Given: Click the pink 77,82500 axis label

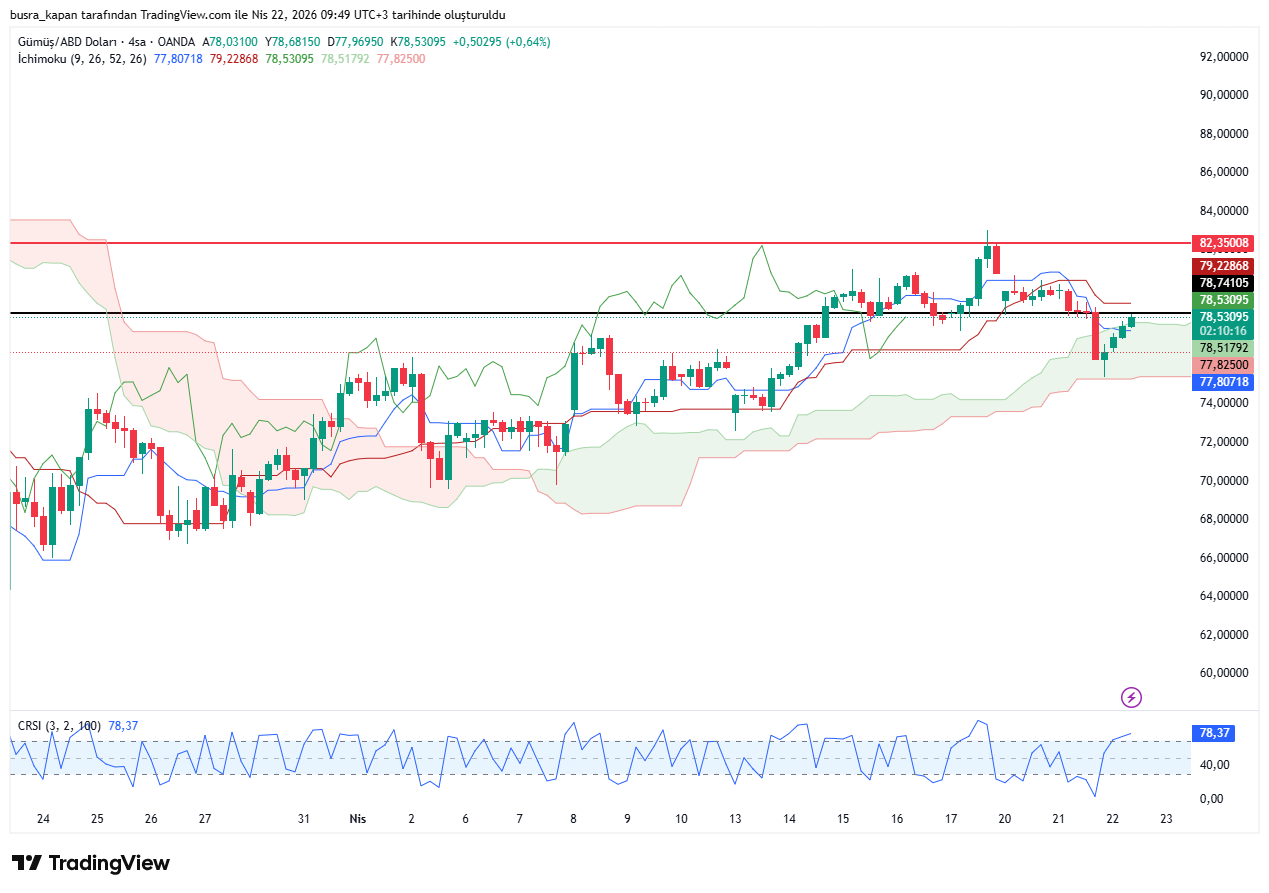Looking at the screenshot, I should pyautogui.click(x=1223, y=365).
